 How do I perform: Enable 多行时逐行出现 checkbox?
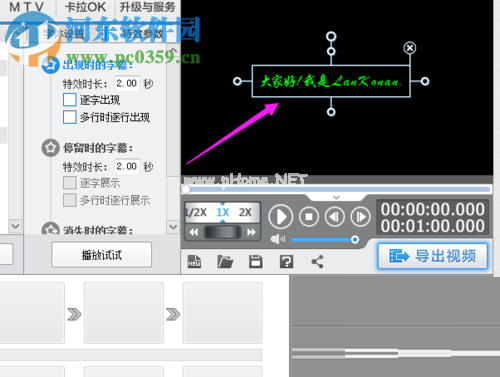click(x=70, y=117)
